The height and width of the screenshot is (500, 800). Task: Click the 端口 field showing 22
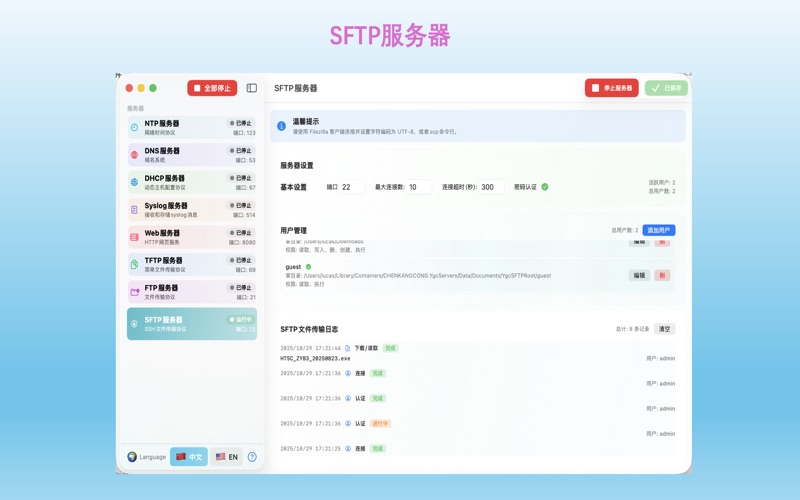352,187
